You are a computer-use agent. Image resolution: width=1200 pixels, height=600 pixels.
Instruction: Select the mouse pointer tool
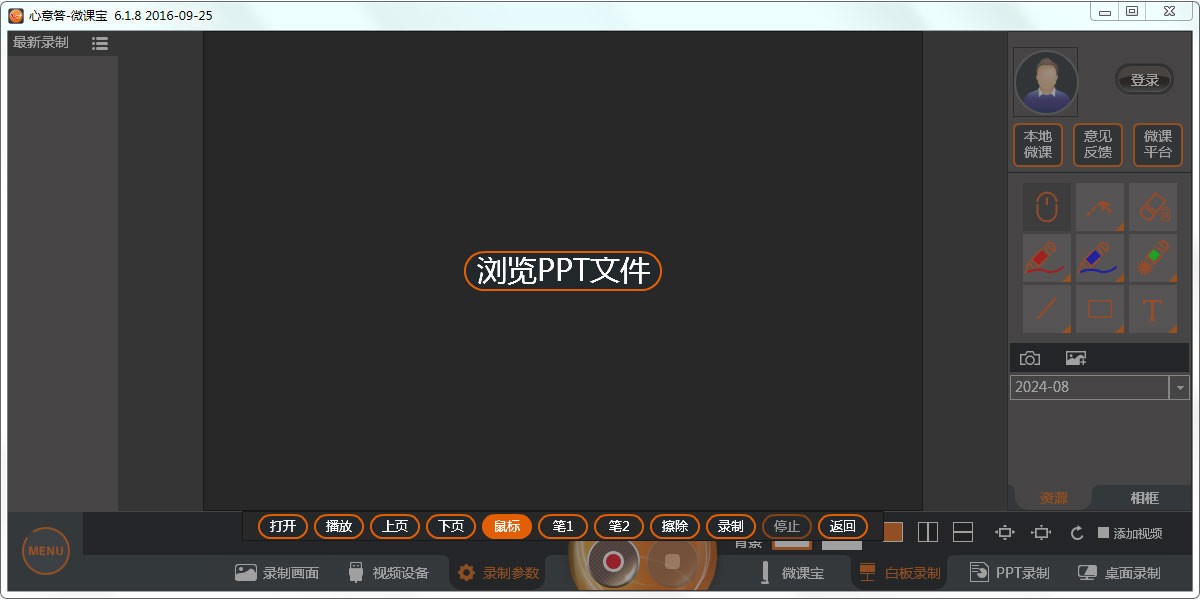click(1046, 207)
